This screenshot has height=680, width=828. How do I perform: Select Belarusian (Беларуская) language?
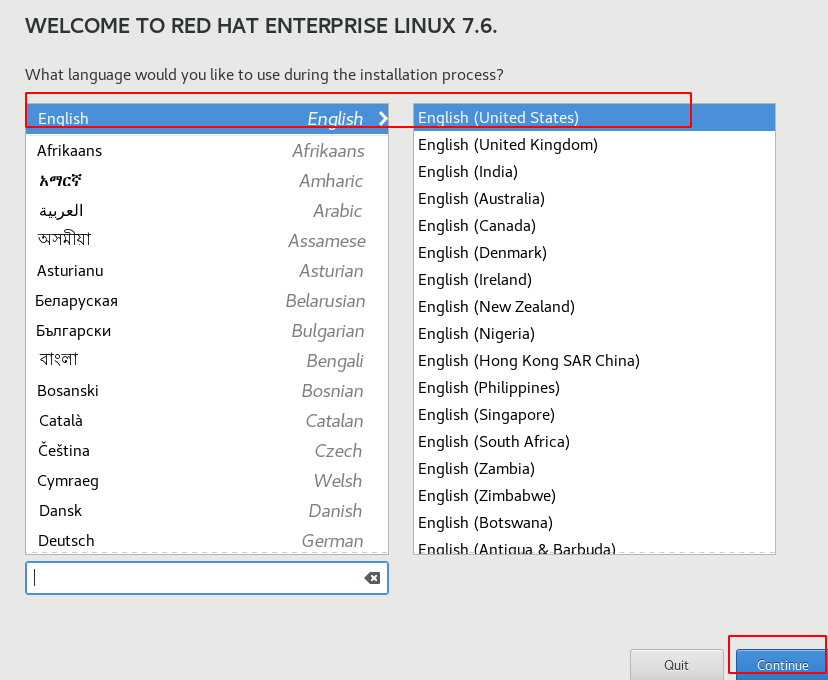pos(207,301)
